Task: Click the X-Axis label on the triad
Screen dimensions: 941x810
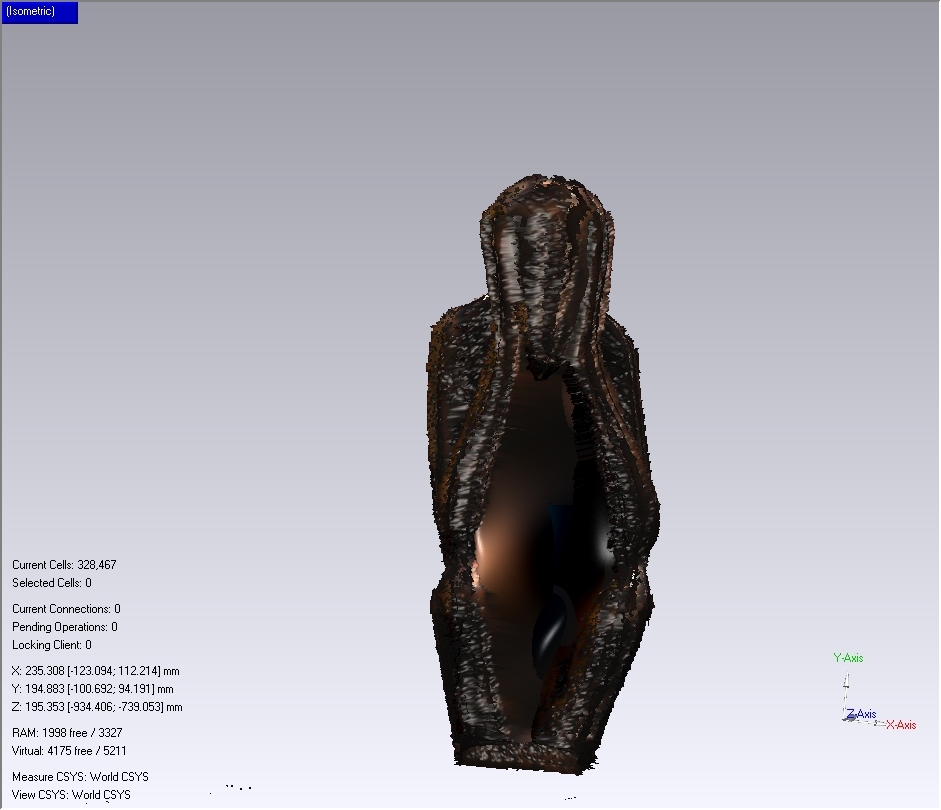Action: click(x=901, y=725)
